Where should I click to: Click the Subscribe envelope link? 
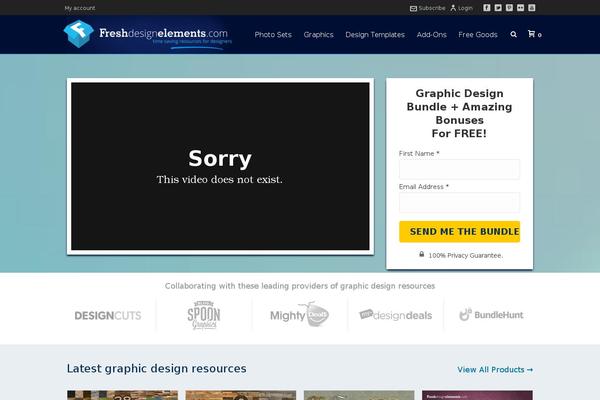tap(427, 8)
